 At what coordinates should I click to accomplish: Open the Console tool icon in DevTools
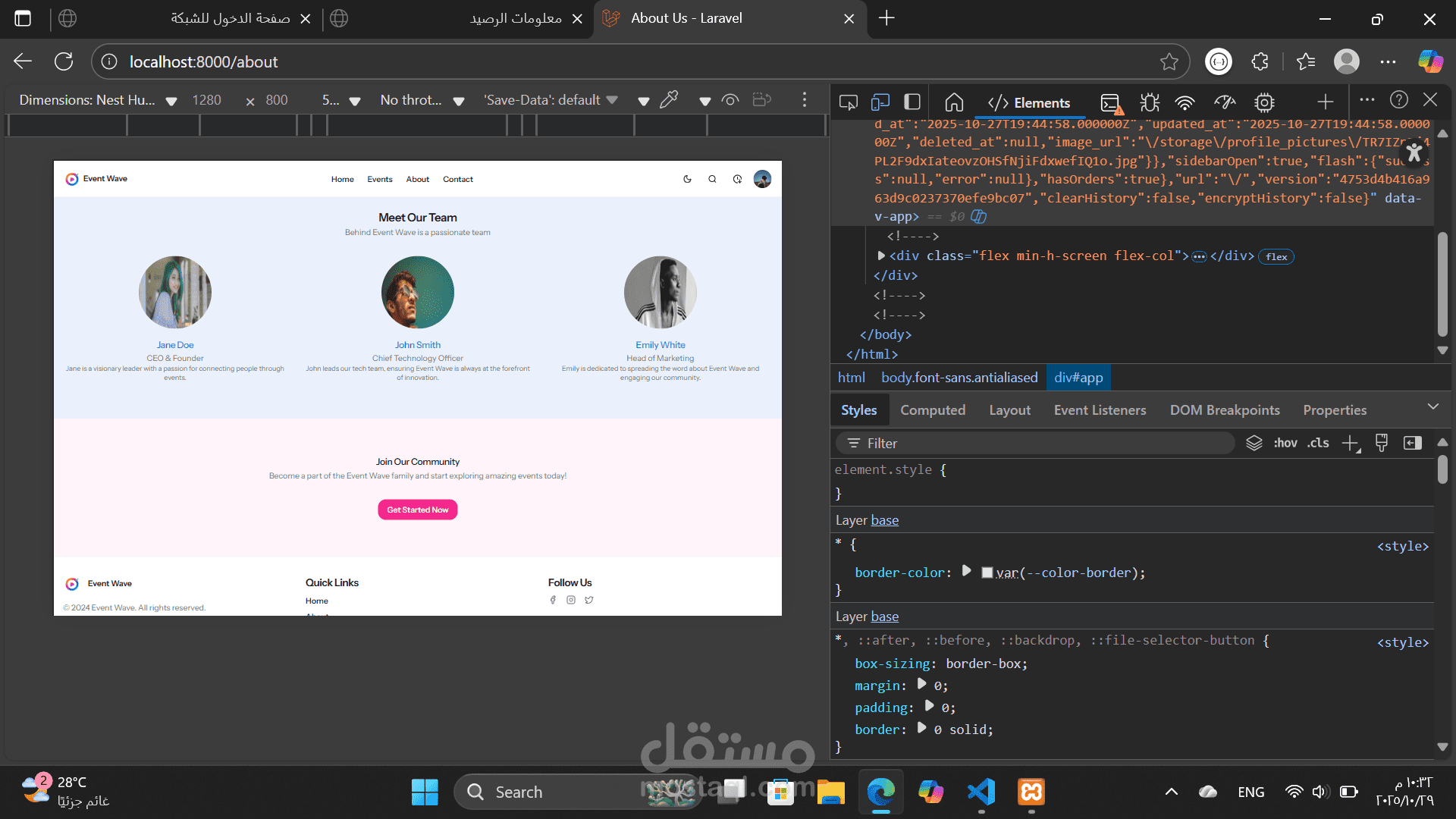coord(1110,102)
